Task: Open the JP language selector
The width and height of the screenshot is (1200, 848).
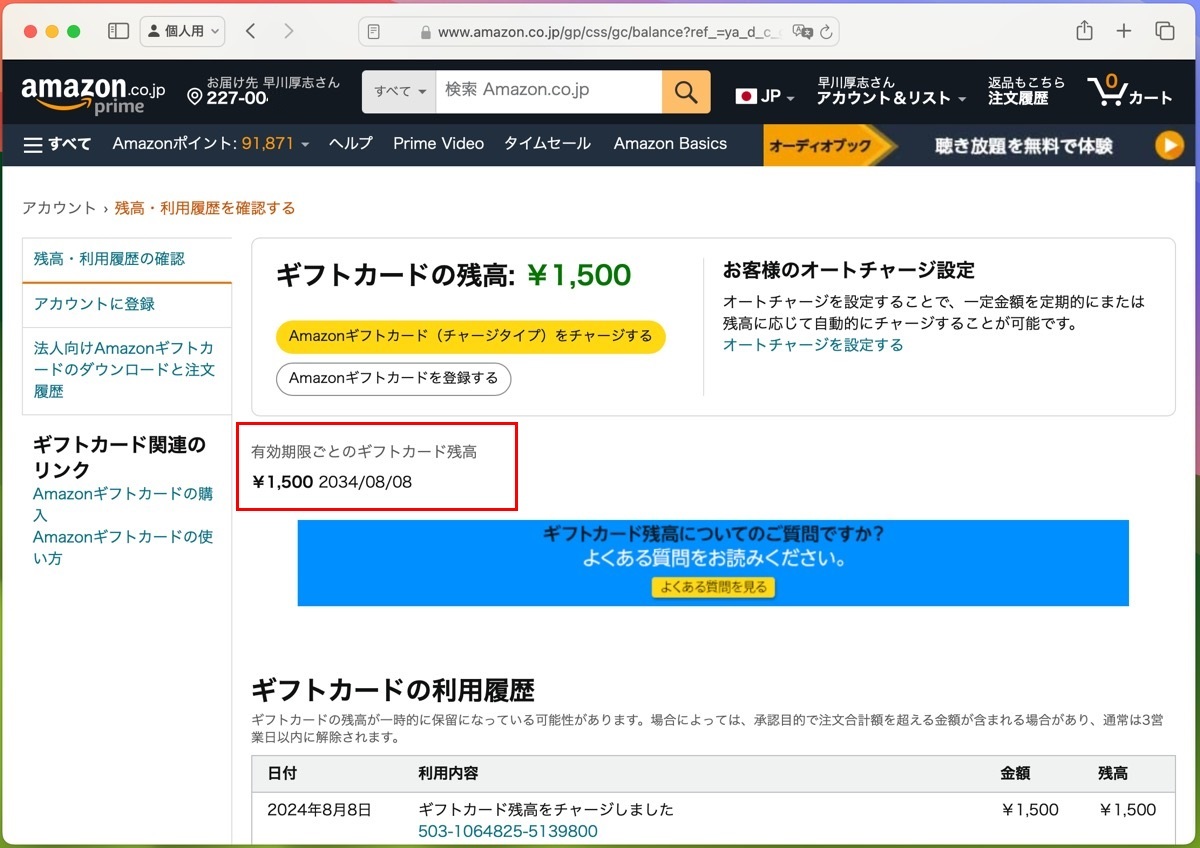Action: click(765, 96)
